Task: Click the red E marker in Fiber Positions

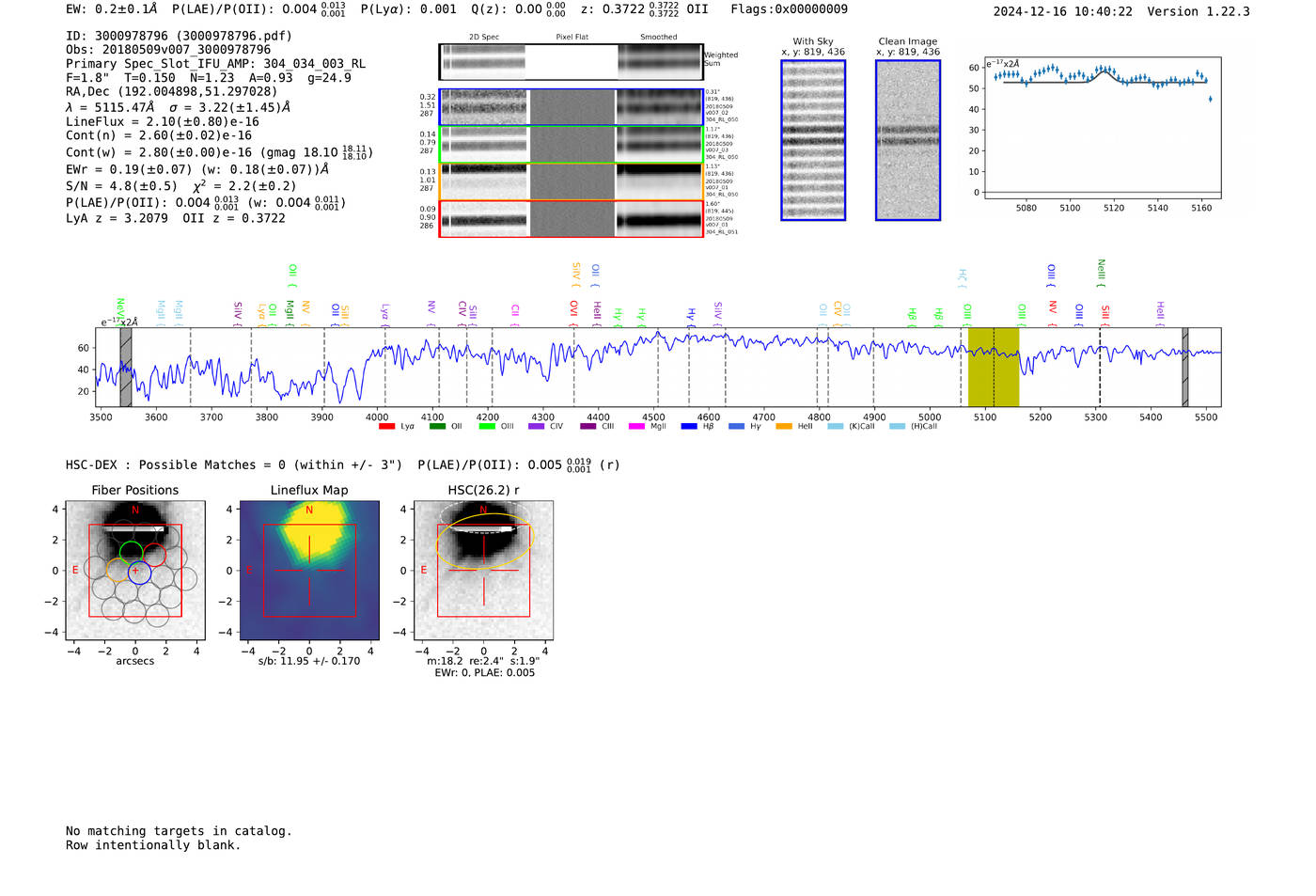Action: [75, 570]
